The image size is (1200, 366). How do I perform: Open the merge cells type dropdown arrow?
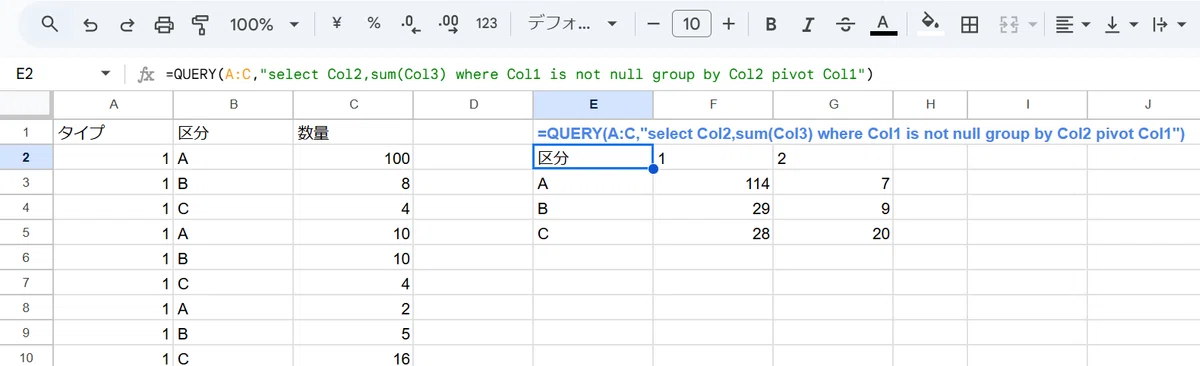[x=1033, y=24]
